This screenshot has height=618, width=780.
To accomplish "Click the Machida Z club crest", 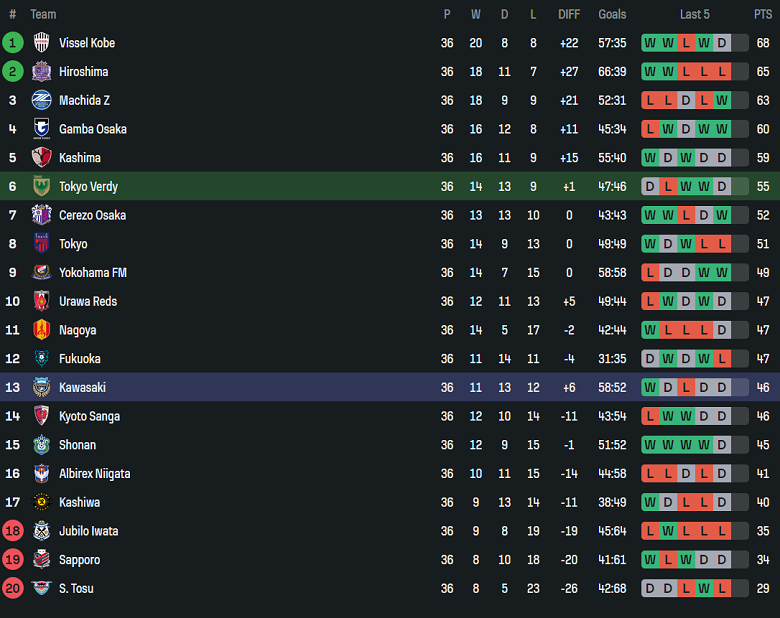I will tap(41, 100).
